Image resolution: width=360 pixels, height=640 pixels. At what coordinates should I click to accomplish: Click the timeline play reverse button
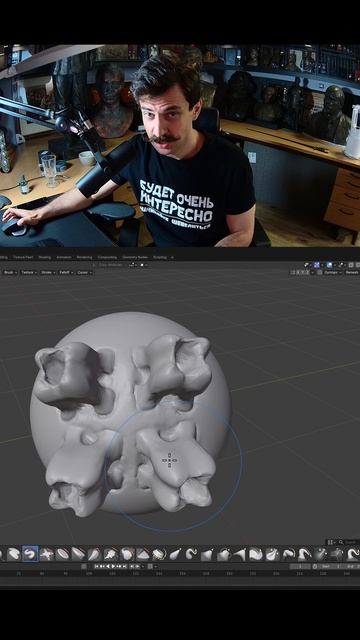click(x=108, y=566)
